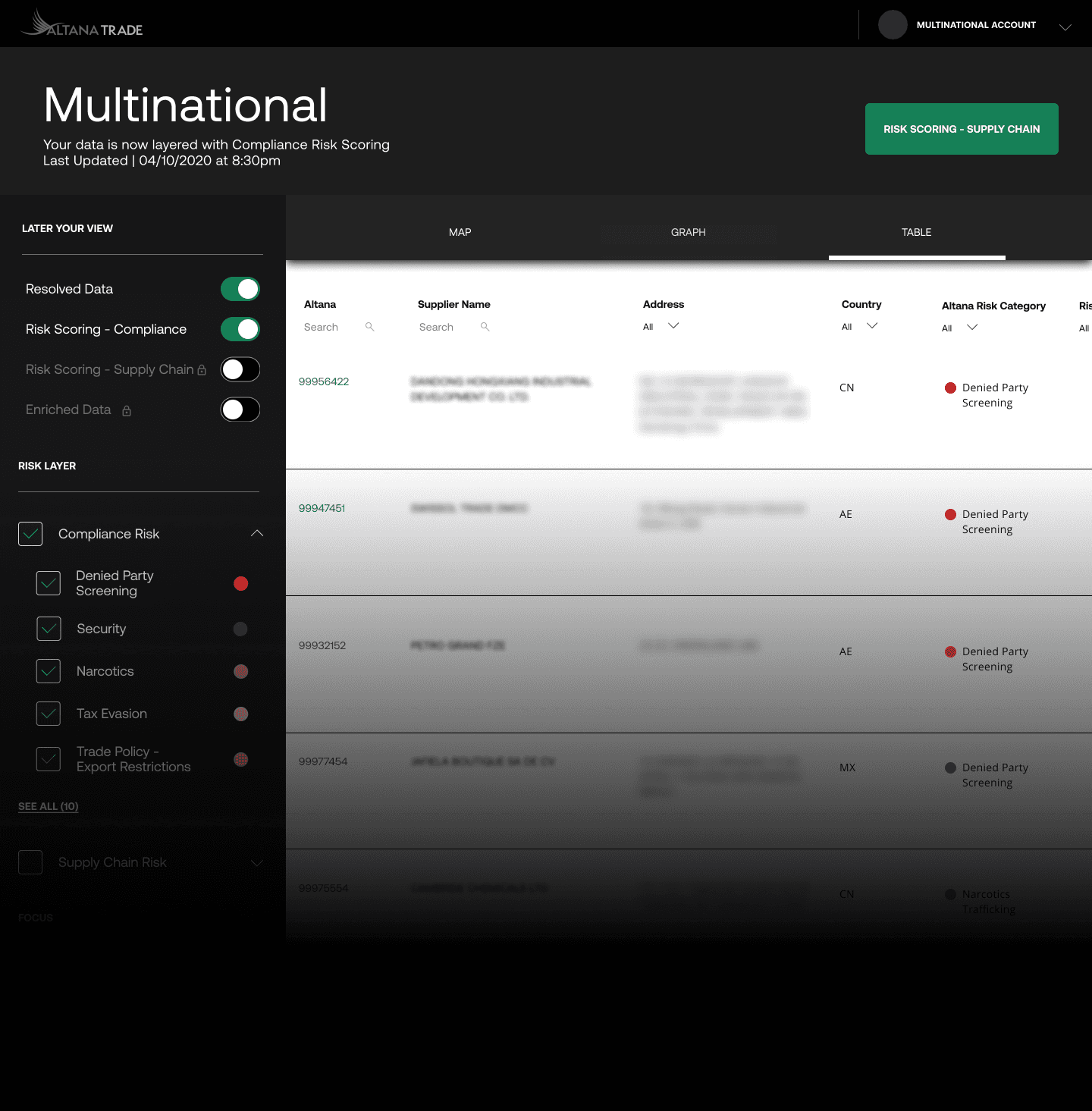Click Altana Risk Category column header

tap(993, 306)
